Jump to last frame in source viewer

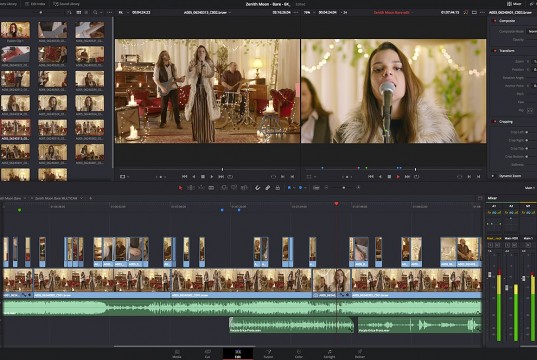[x=221, y=177]
